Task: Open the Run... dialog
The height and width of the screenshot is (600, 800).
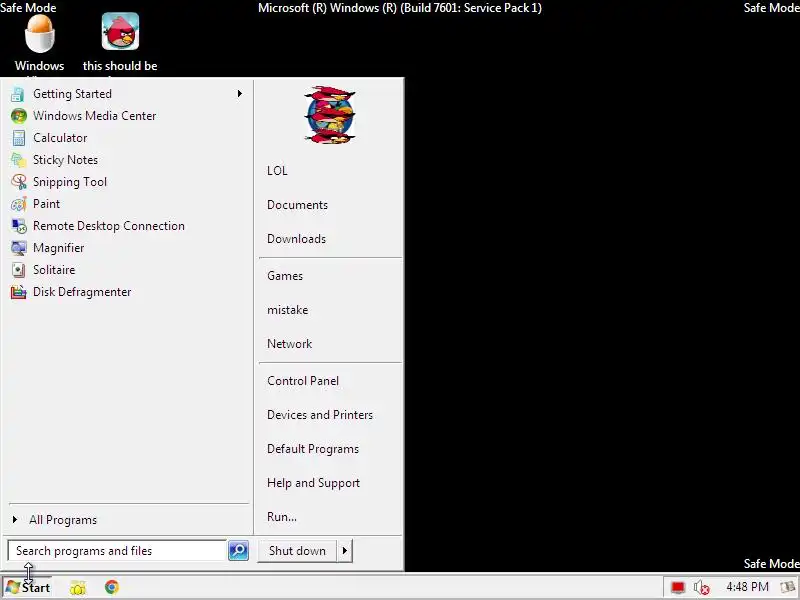Action: [x=282, y=517]
